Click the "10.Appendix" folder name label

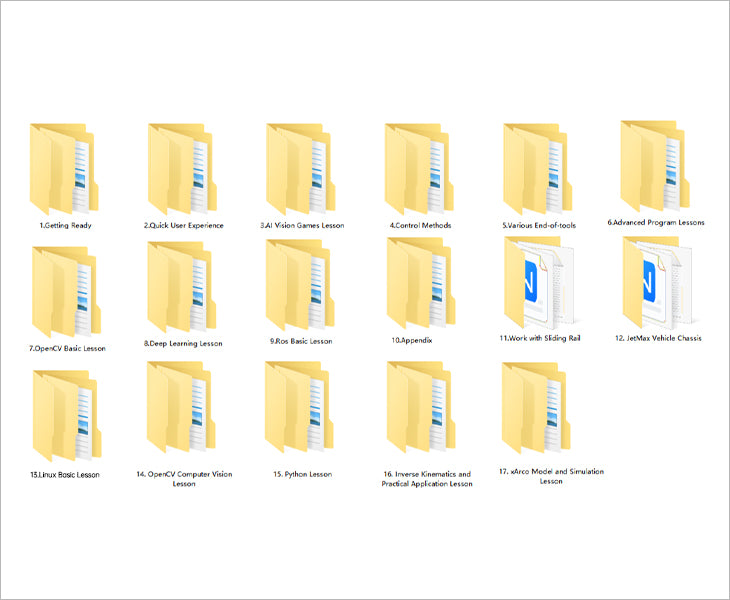coord(418,341)
